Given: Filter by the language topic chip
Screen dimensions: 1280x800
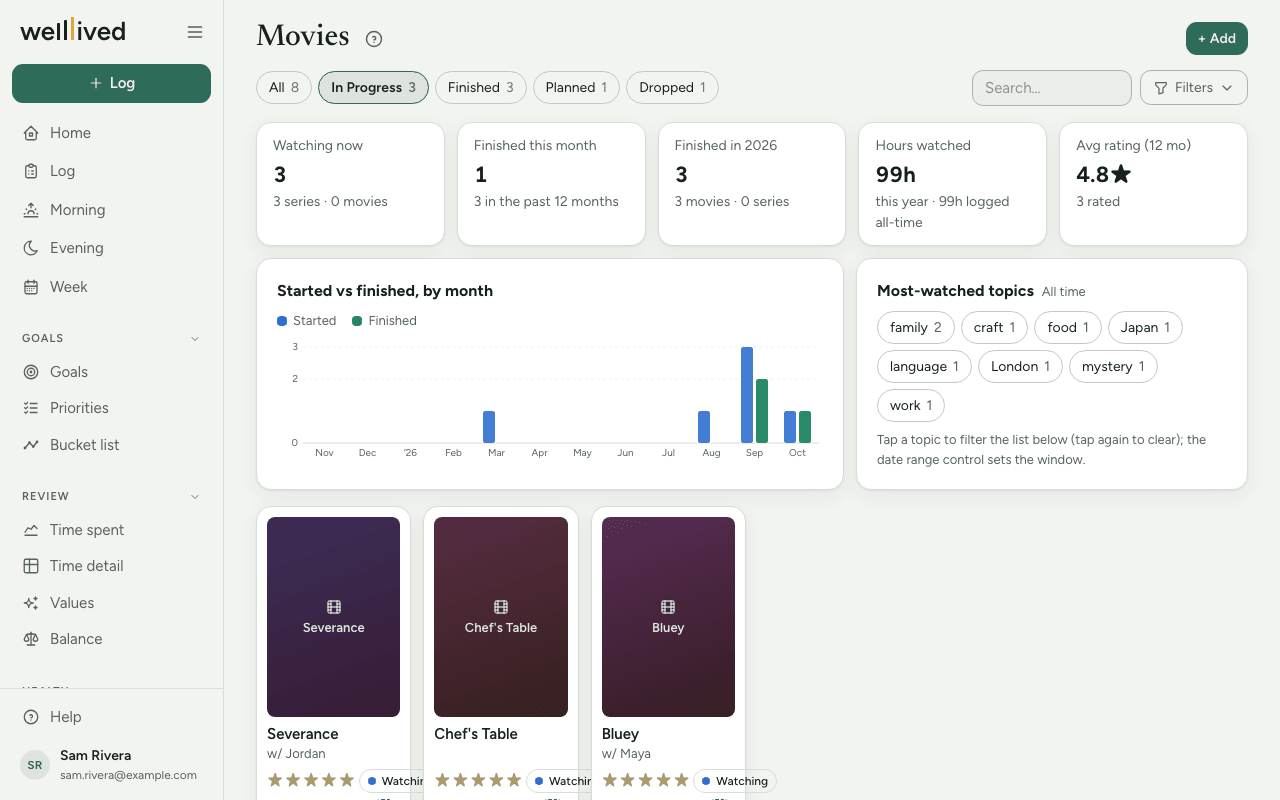Looking at the screenshot, I should [924, 366].
